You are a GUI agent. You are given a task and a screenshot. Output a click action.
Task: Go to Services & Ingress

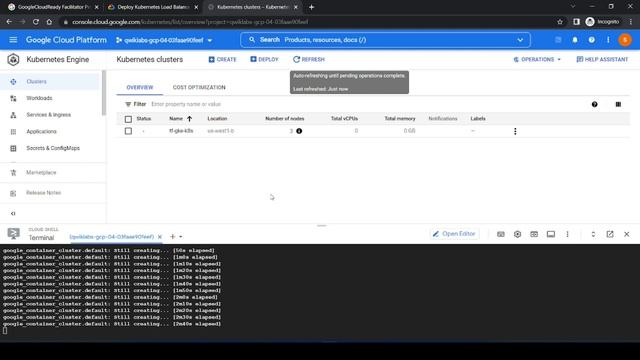(49, 115)
